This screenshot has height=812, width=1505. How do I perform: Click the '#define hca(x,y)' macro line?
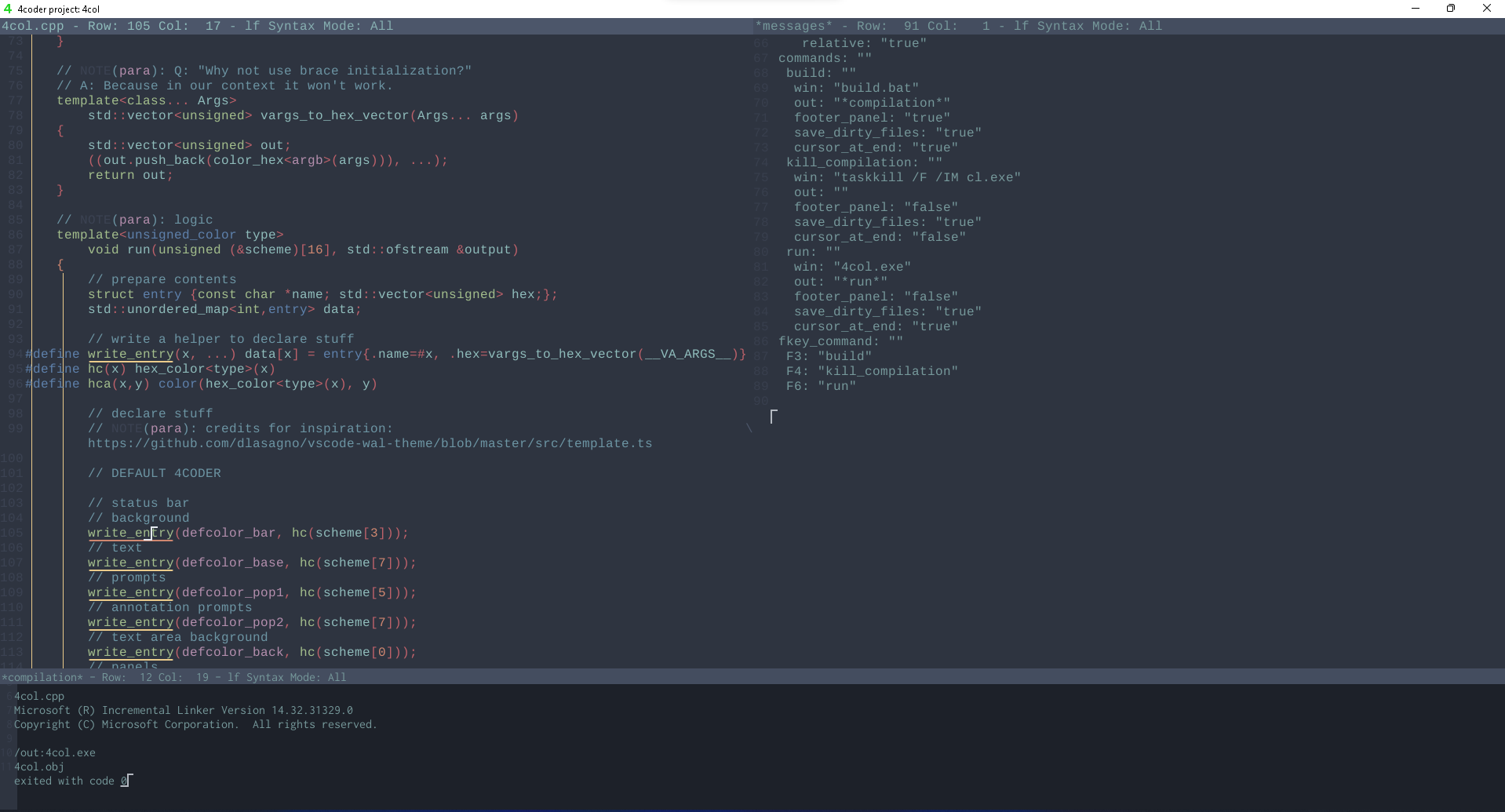pos(201,384)
